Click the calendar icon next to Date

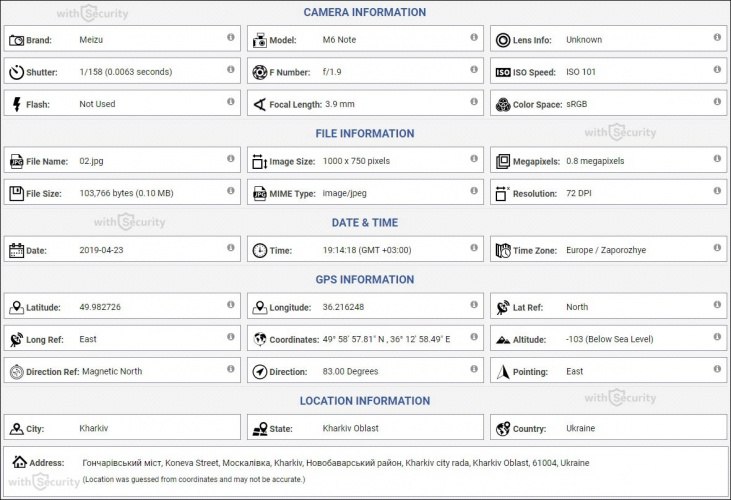[x=16, y=250]
